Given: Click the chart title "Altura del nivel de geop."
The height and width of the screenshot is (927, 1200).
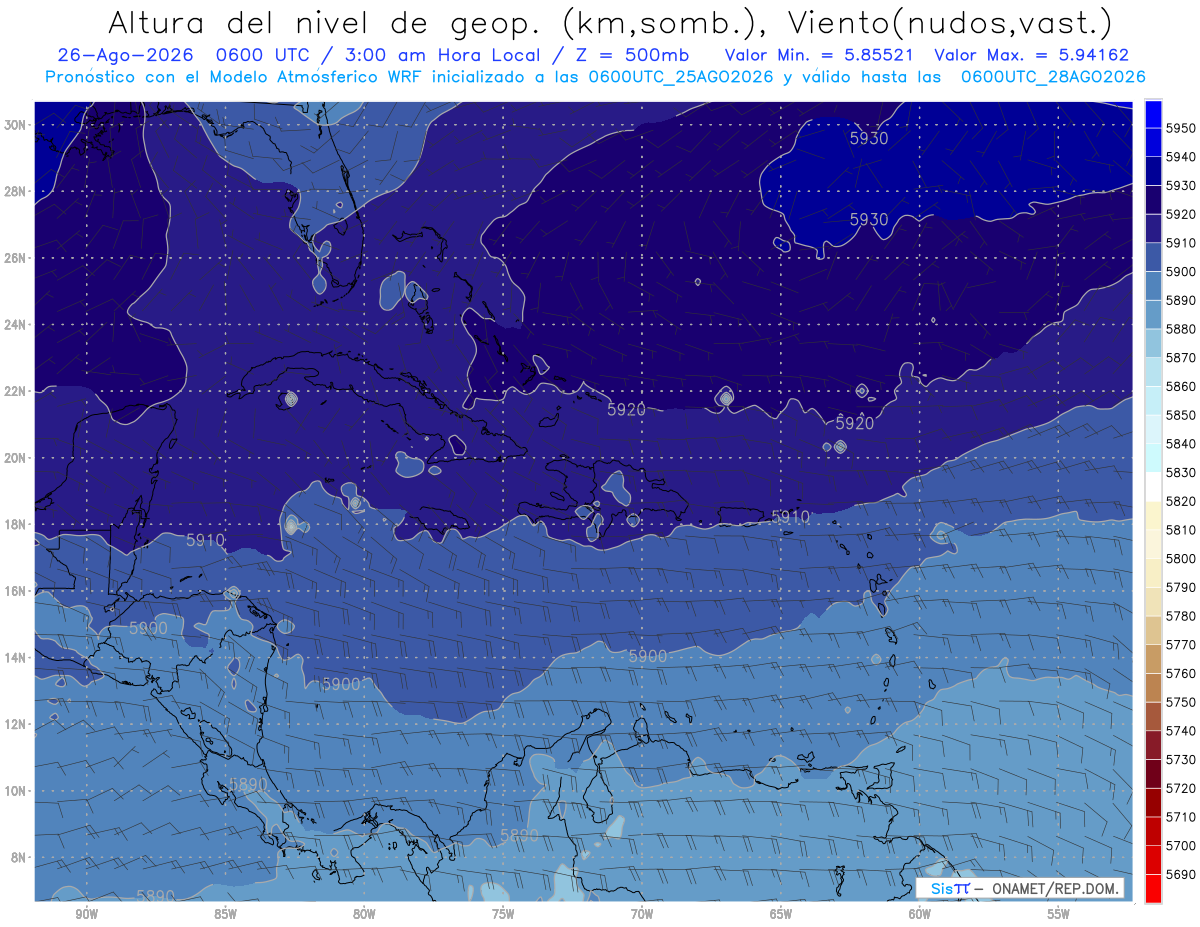Looking at the screenshot, I should (x=323, y=22).
